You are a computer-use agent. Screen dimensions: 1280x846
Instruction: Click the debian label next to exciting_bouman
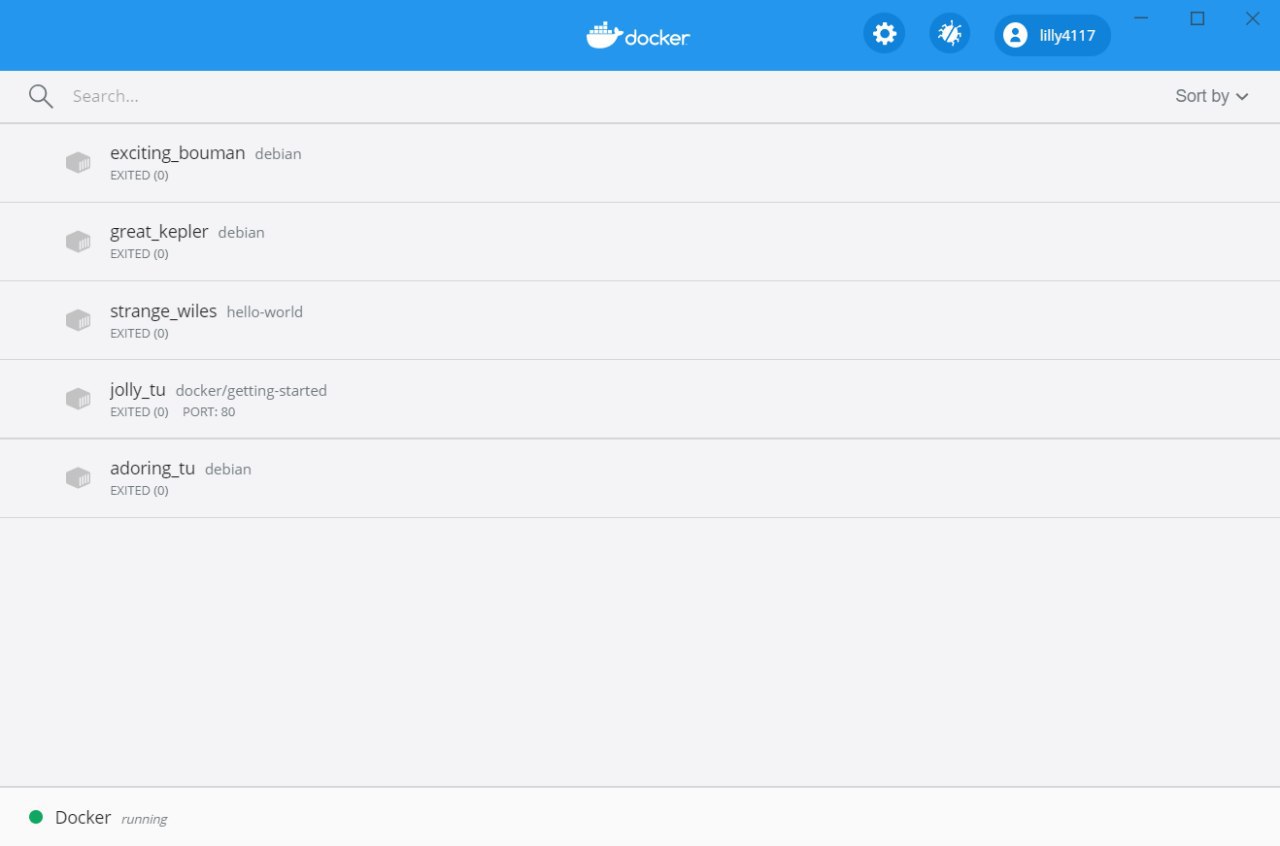[x=278, y=154]
